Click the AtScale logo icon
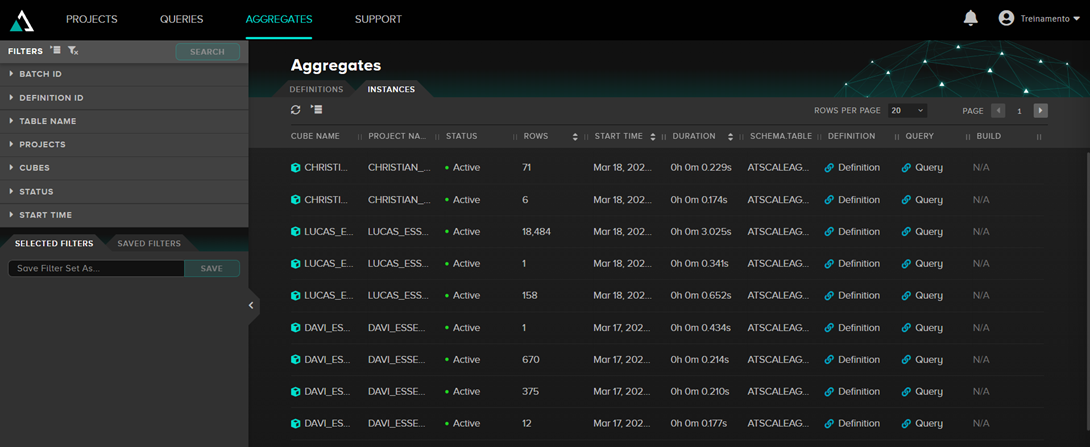This screenshot has width=1090, height=447. (x=21, y=19)
